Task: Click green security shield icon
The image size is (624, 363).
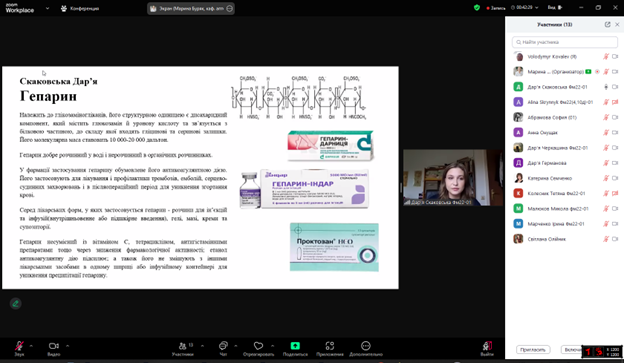Action: (477, 8)
